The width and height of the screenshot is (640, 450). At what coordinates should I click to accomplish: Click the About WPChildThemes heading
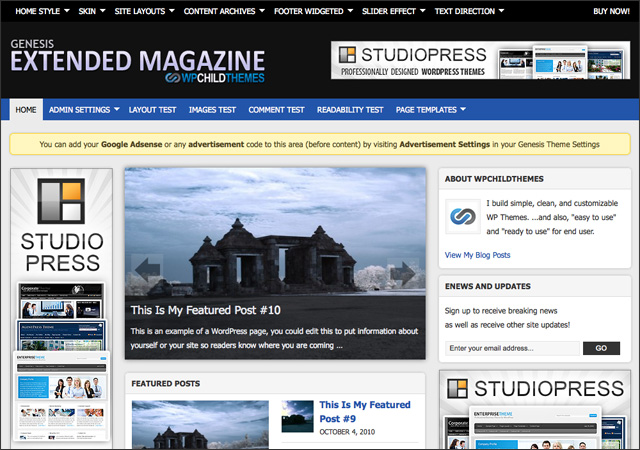pos(494,179)
